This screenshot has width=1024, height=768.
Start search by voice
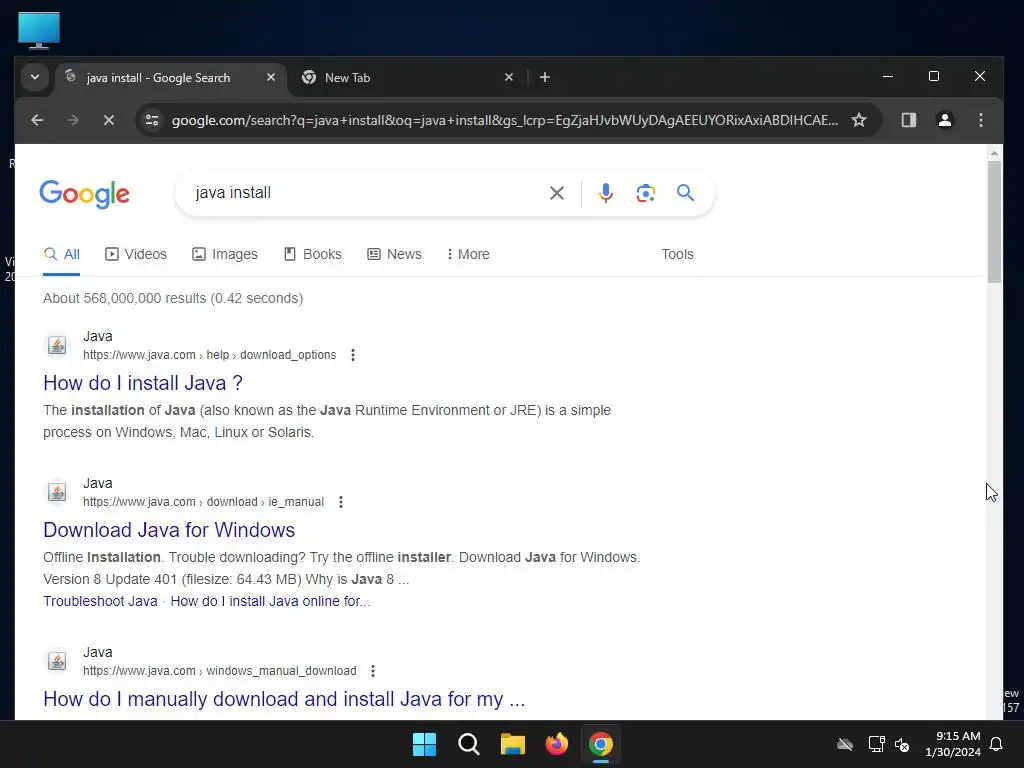point(605,193)
